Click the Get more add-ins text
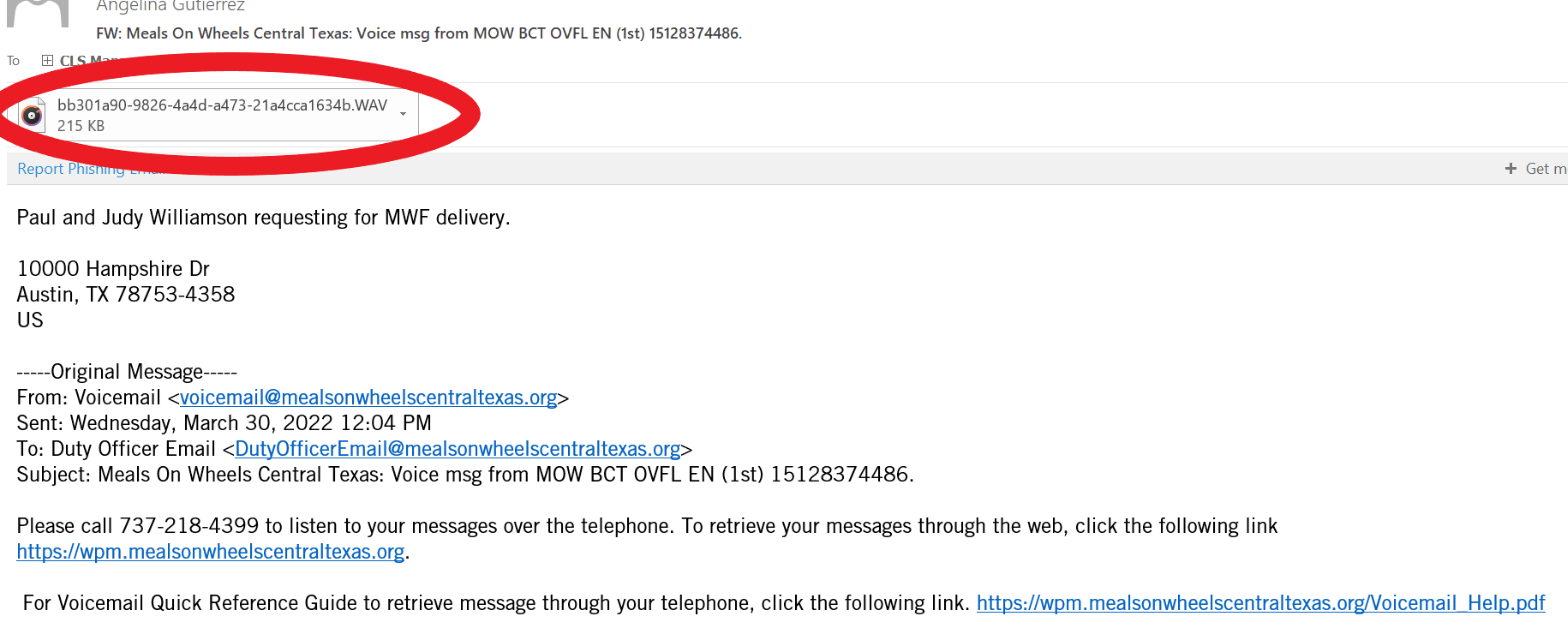 tap(1546, 169)
